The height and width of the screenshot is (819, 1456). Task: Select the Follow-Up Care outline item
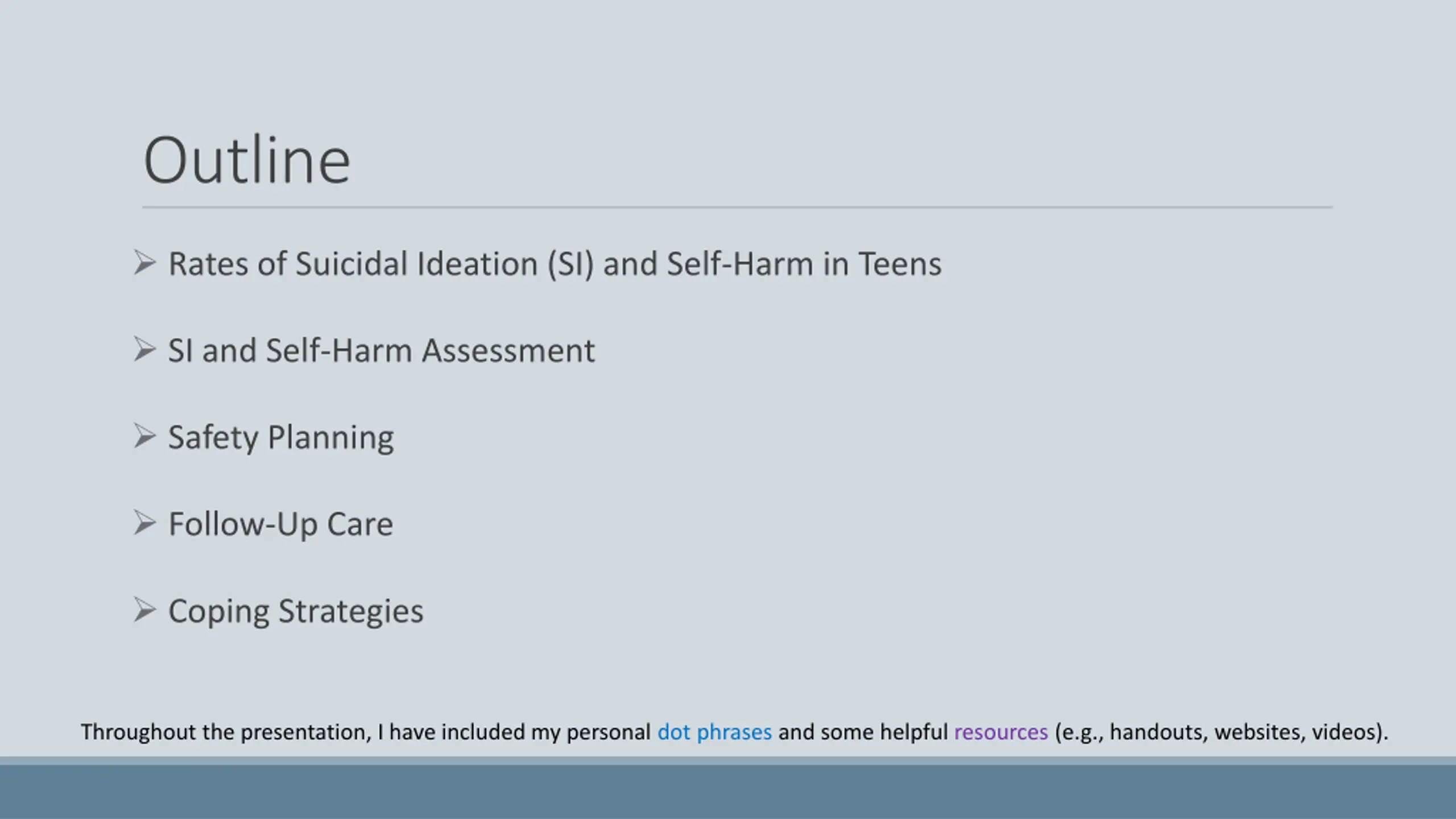click(281, 524)
